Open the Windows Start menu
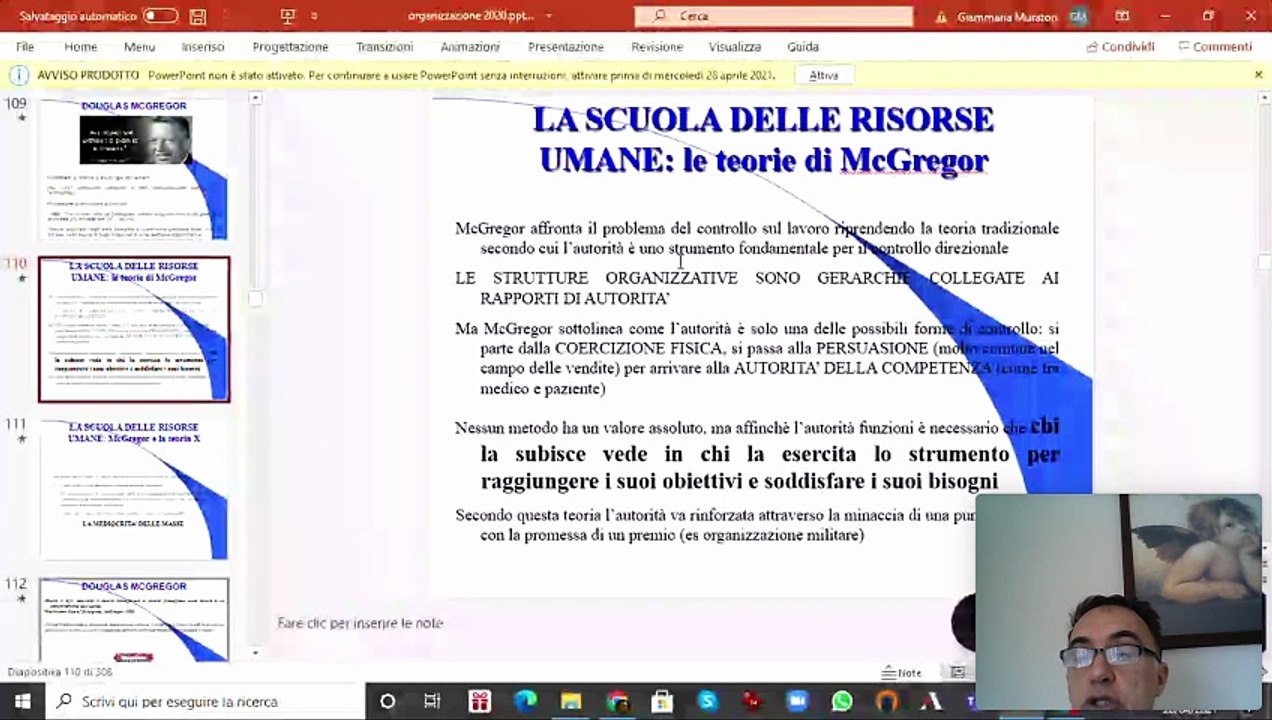Screen dimensions: 1272x720 click(22, 701)
